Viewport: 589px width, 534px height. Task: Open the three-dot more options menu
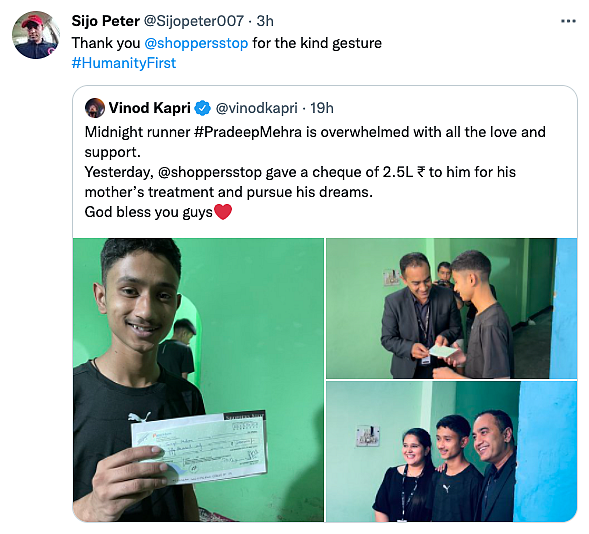coord(568,21)
